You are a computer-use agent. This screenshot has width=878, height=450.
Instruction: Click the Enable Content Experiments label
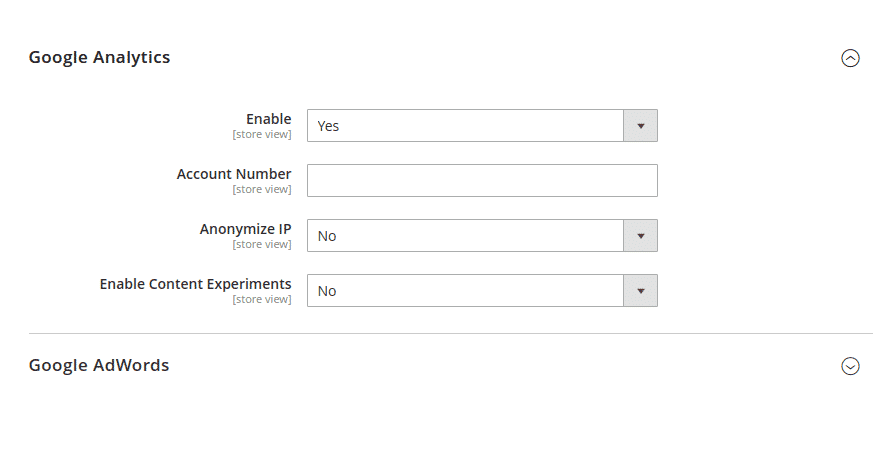(196, 284)
